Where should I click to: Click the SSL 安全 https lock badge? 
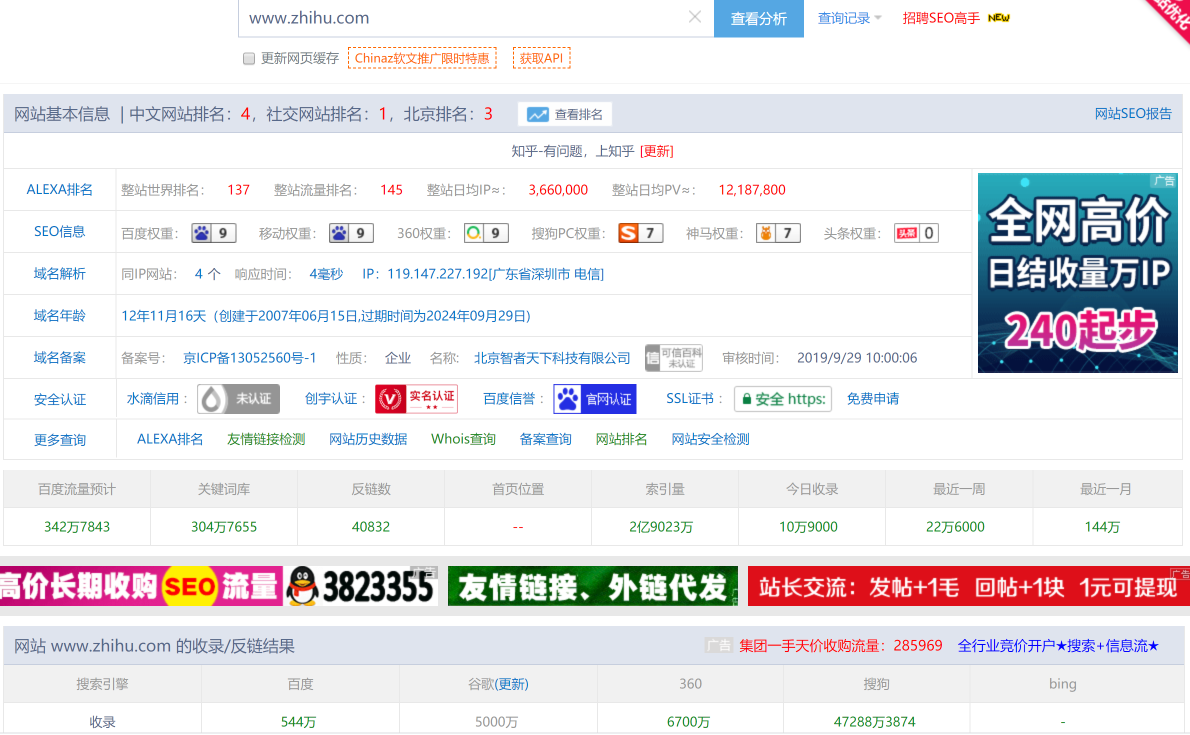[x=782, y=399]
